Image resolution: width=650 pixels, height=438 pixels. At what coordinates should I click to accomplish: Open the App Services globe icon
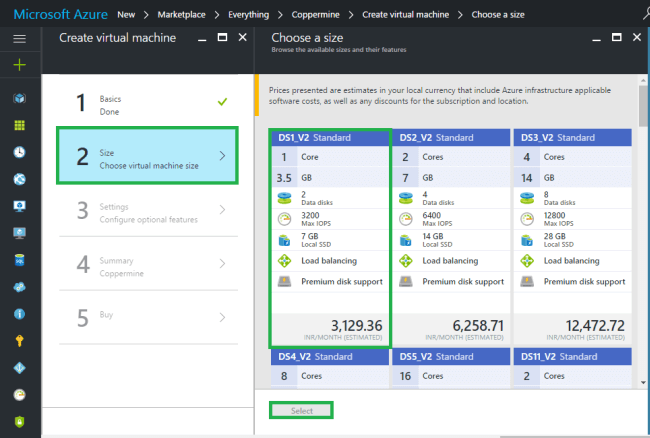pos(19,179)
